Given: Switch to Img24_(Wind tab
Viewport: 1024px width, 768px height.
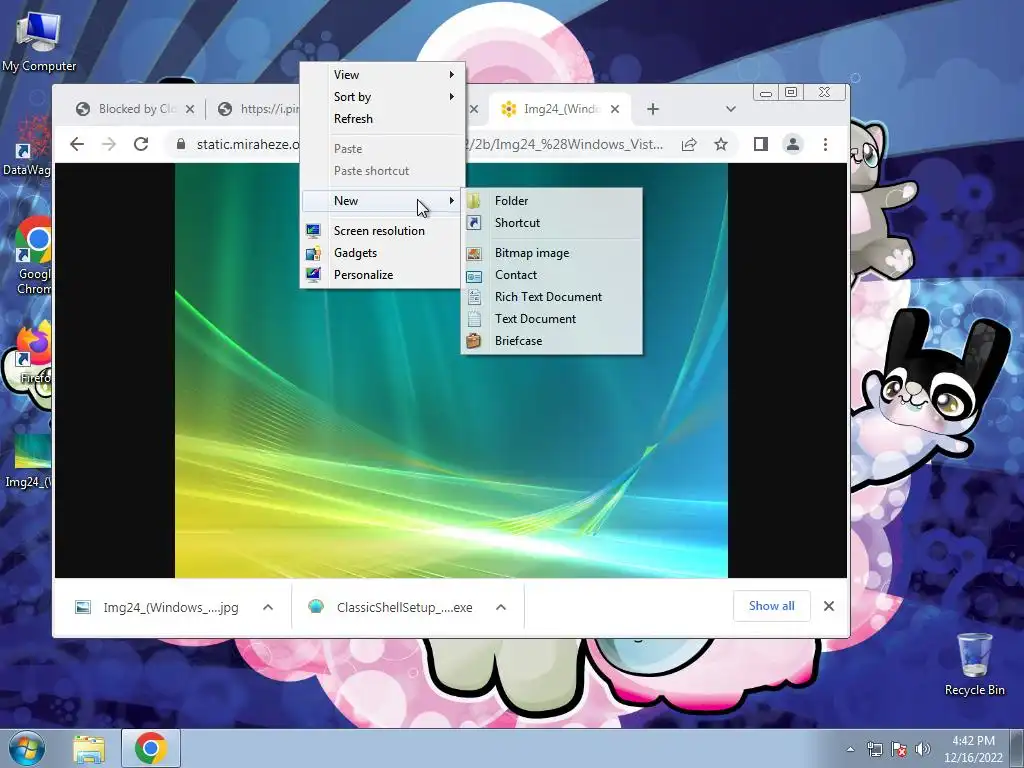Looking at the screenshot, I should [x=562, y=109].
